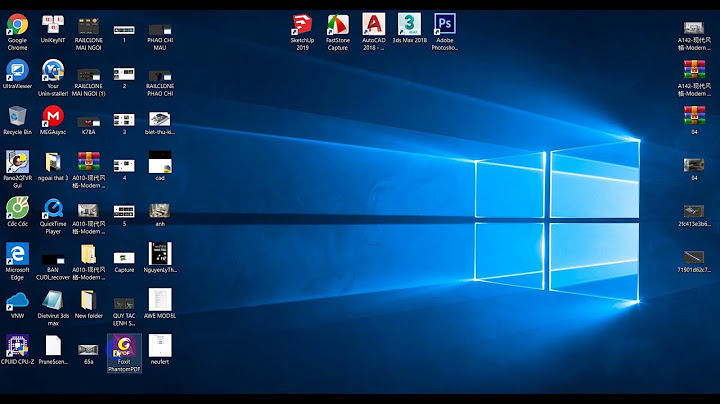Image resolution: width=720 pixels, height=404 pixels.
Task: Click the Cốc Cốc browser icon
Action: coord(17,208)
